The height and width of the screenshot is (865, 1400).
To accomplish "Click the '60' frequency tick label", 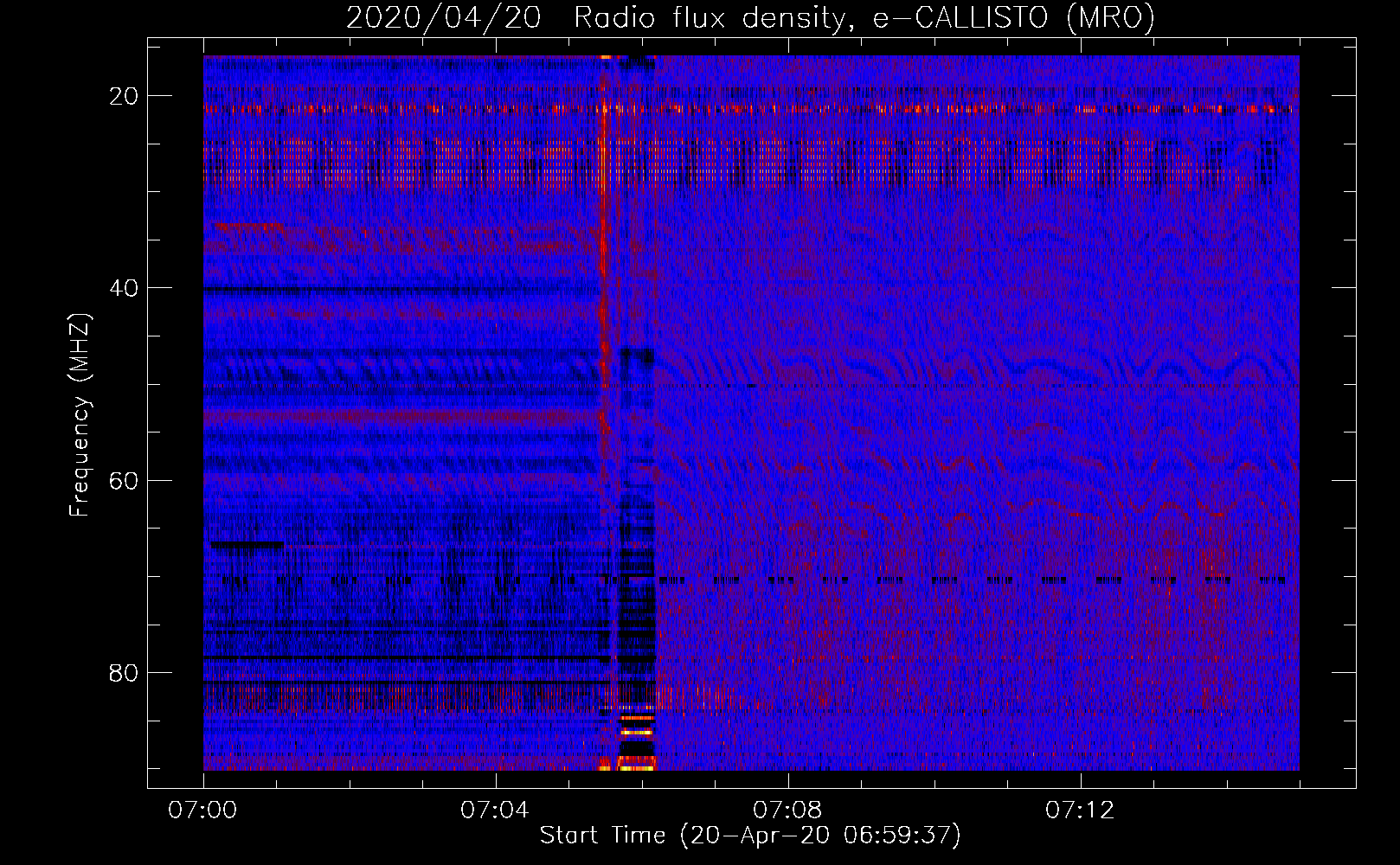I will pos(124,480).
